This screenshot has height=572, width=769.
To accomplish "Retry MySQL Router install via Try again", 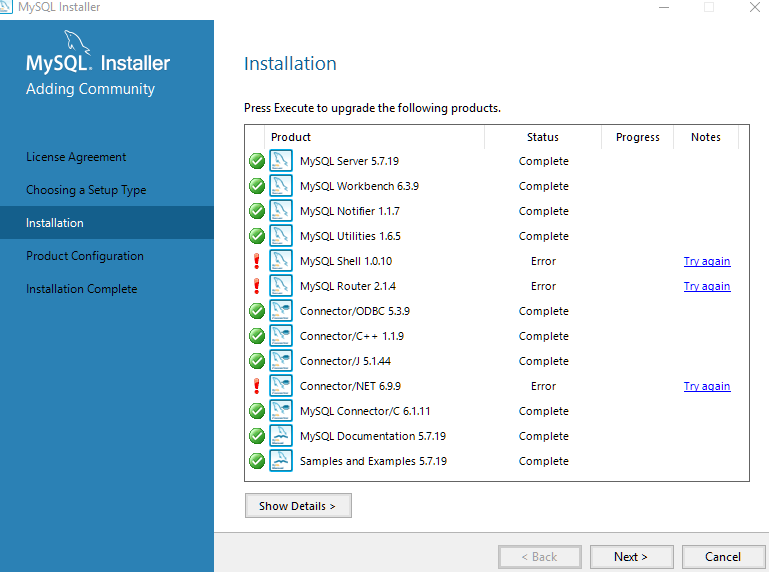I will [707, 286].
